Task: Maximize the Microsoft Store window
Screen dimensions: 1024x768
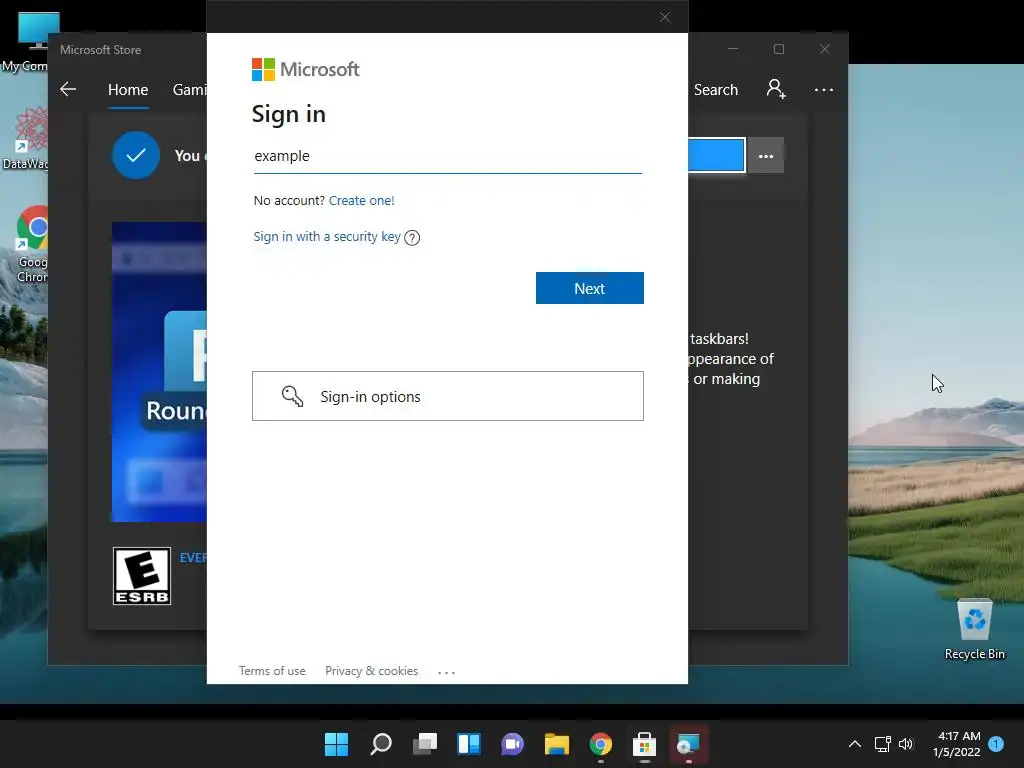Action: click(x=778, y=49)
